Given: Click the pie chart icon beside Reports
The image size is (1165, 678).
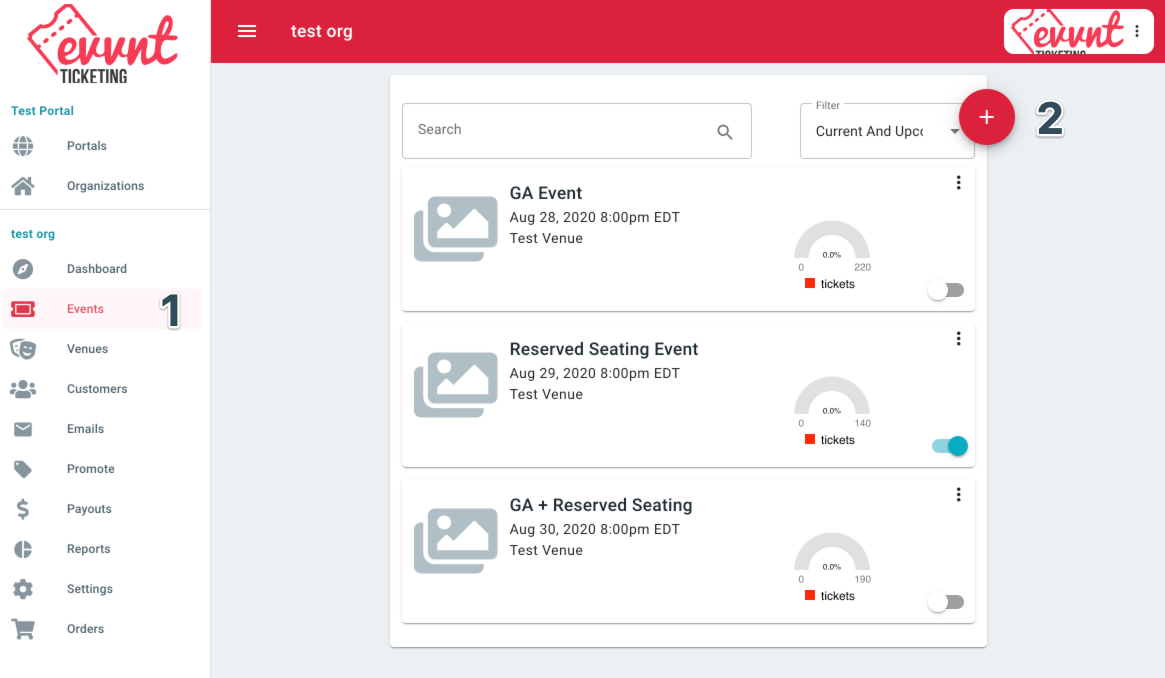Looking at the screenshot, I should [23, 550].
